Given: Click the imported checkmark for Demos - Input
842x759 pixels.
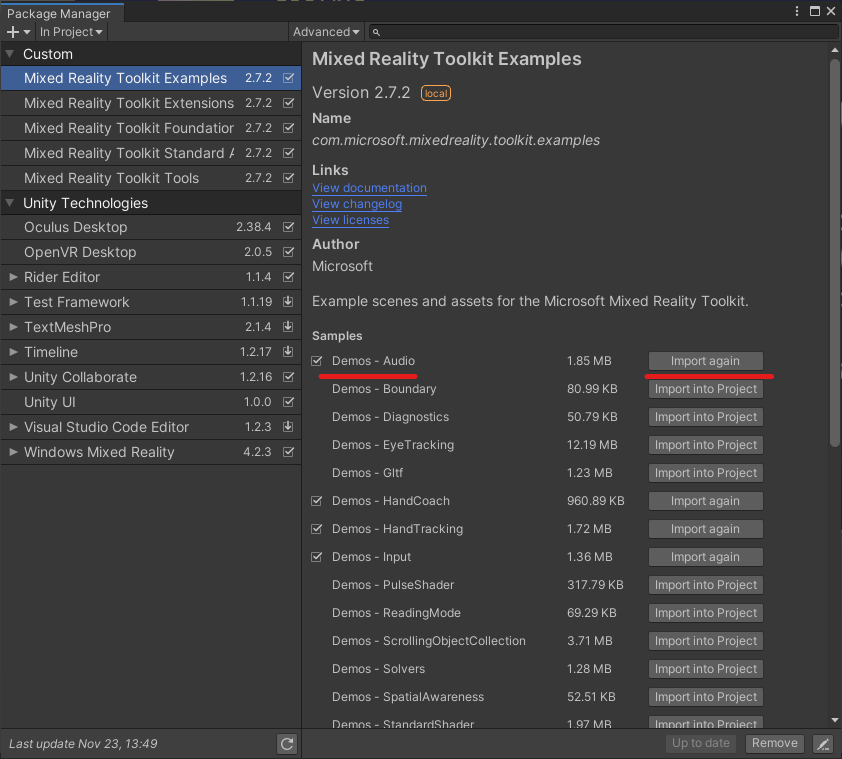Looking at the screenshot, I should point(317,557).
